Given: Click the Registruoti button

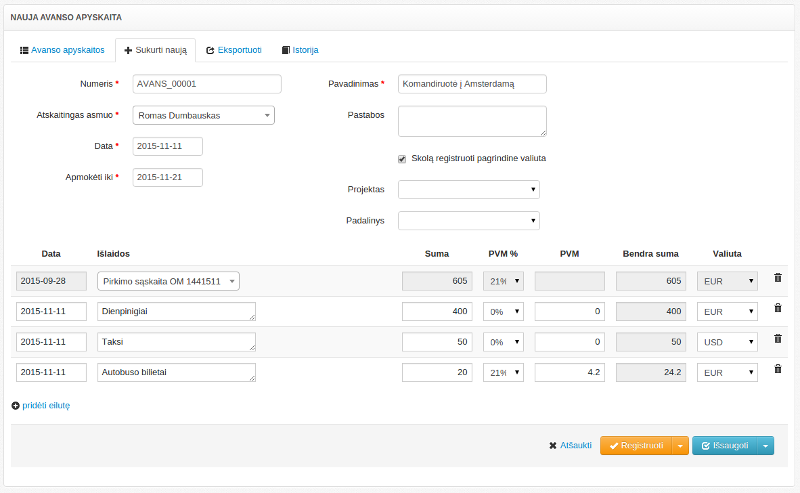Looking at the screenshot, I should tap(635, 446).
